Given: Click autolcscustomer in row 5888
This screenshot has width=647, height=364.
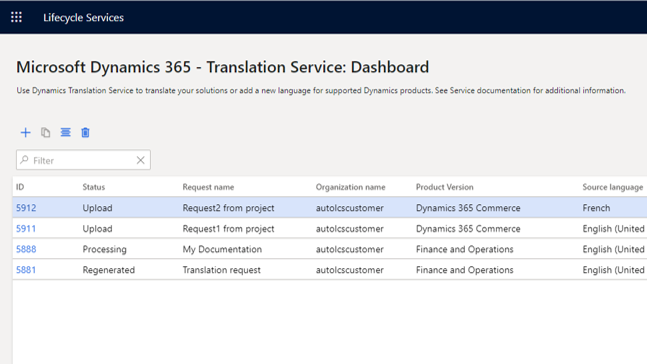Looking at the screenshot, I should [349, 249].
